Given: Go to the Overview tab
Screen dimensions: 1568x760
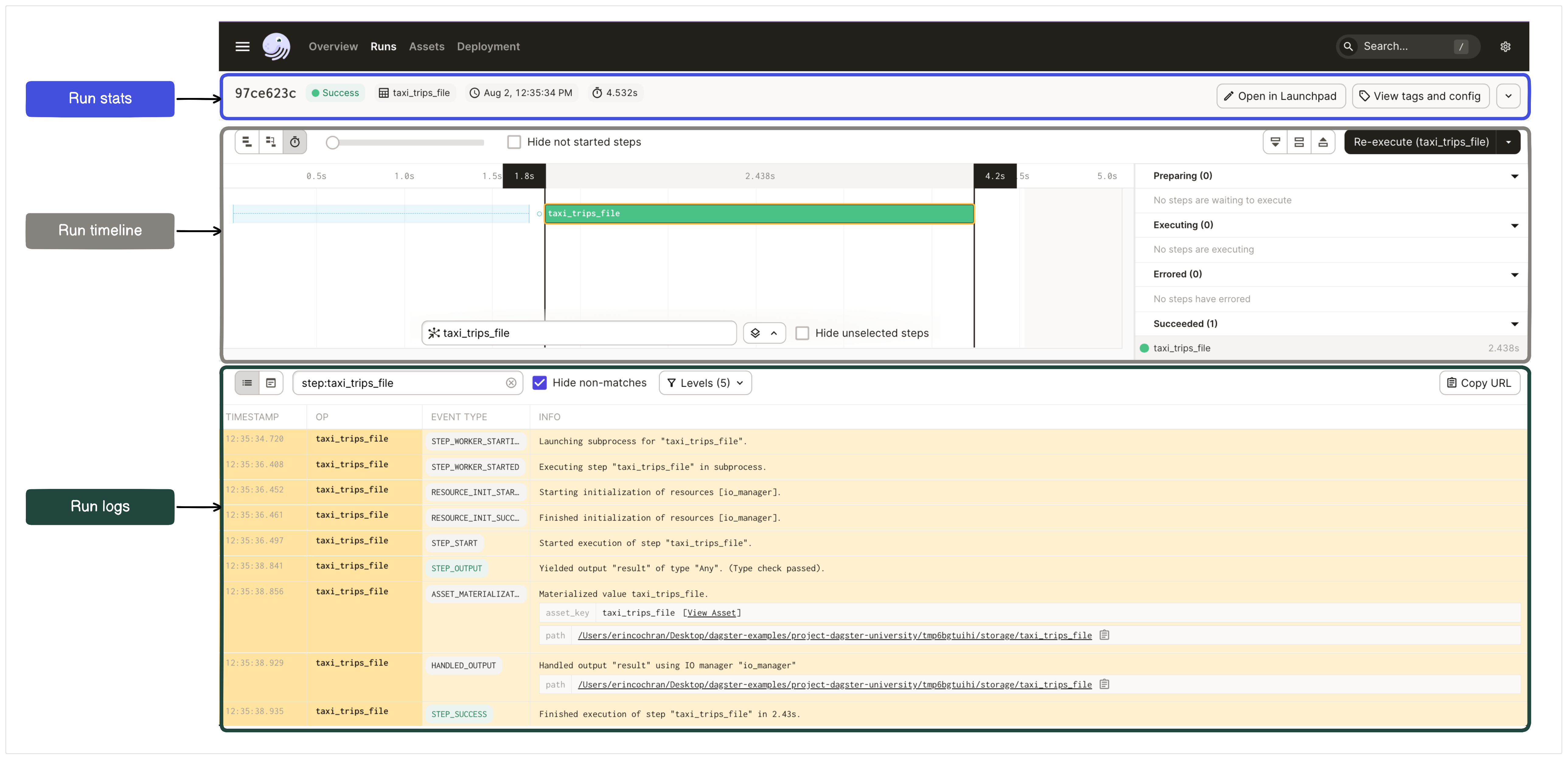Looking at the screenshot, I should 333,46.
